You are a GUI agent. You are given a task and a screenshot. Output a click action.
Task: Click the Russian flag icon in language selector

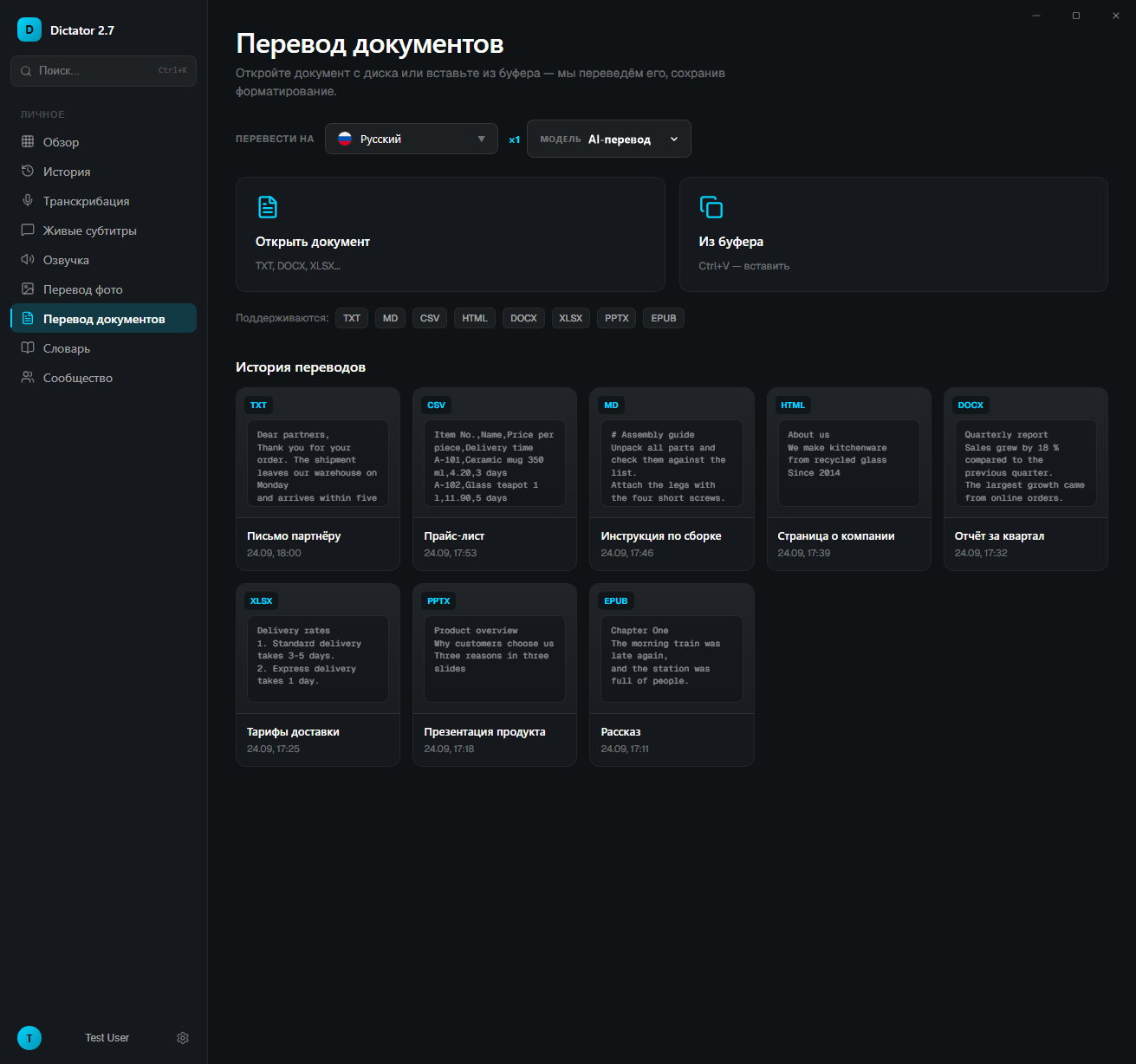pos(345,139)
